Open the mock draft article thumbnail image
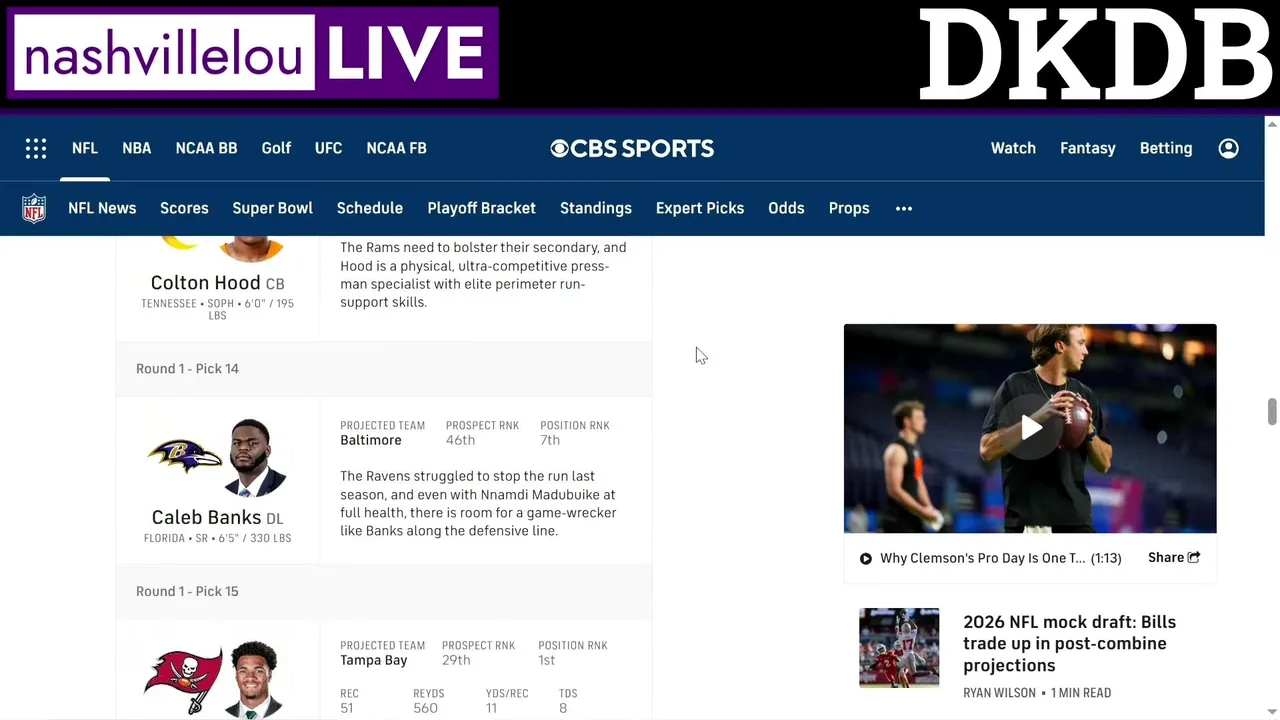 899,647
